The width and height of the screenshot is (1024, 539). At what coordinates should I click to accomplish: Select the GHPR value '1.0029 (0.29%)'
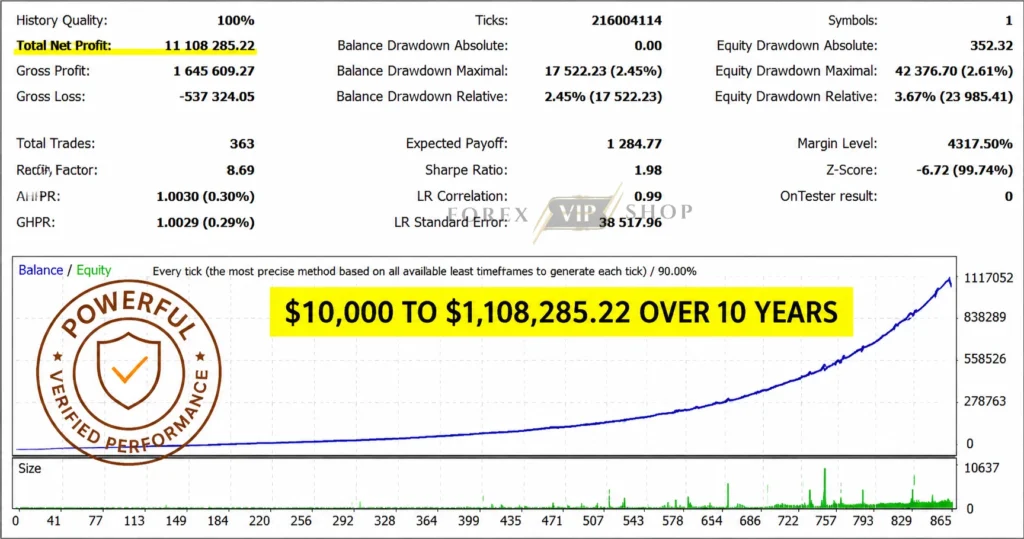(x=206, y=222)
